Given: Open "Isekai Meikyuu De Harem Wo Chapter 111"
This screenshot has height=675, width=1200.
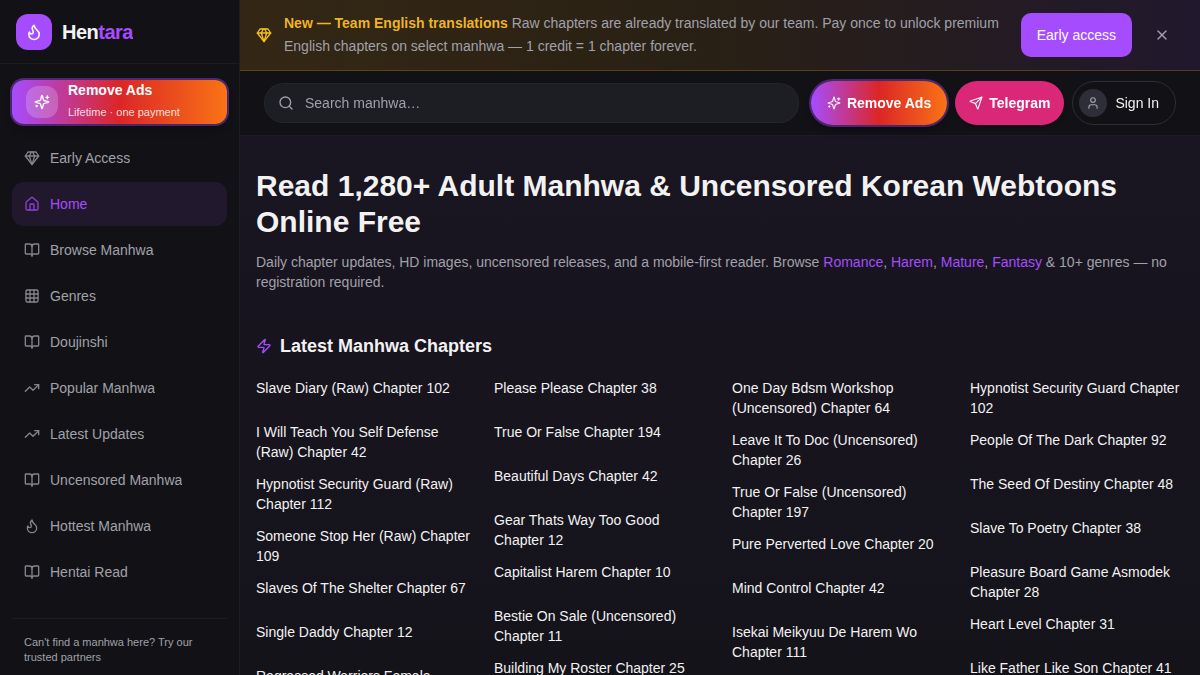Looking at the screenshot, I should [x=824, y=642].
